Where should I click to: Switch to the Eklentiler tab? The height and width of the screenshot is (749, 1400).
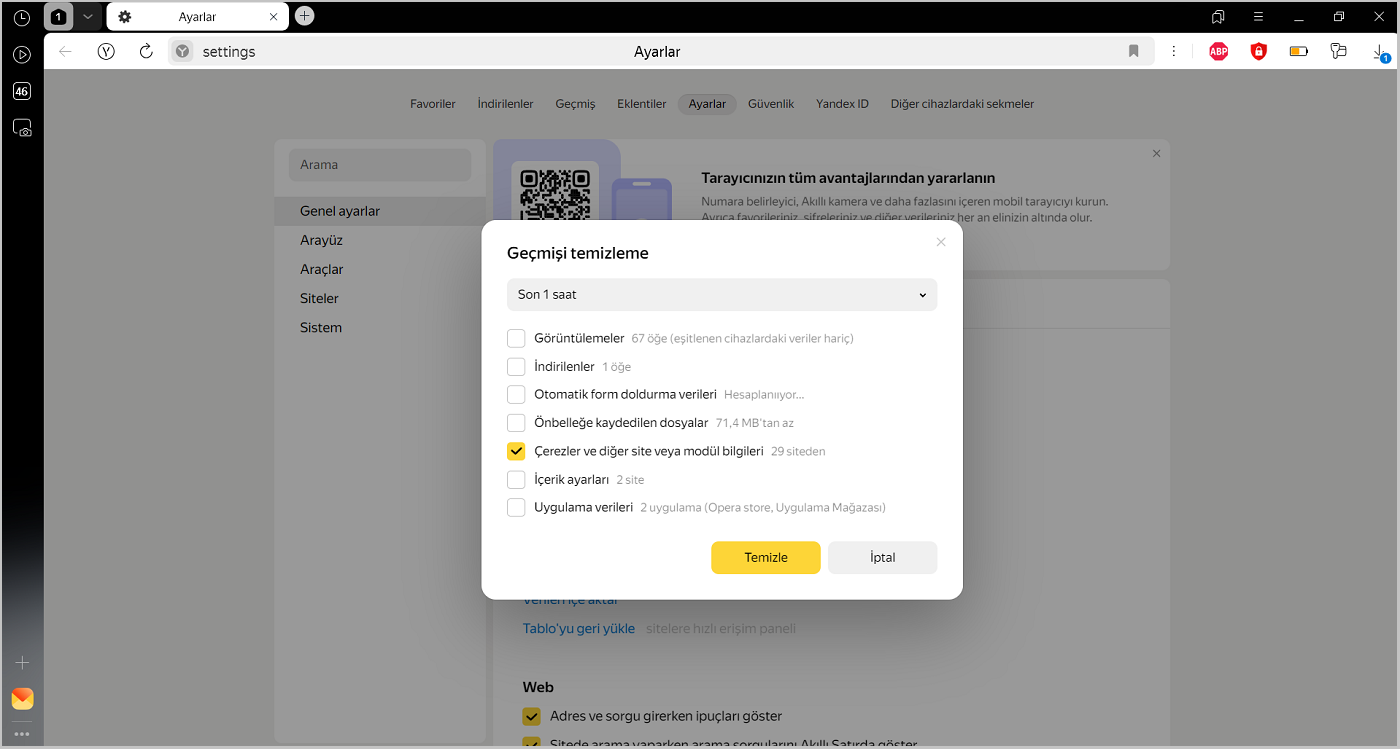click(x=641, y=104)
